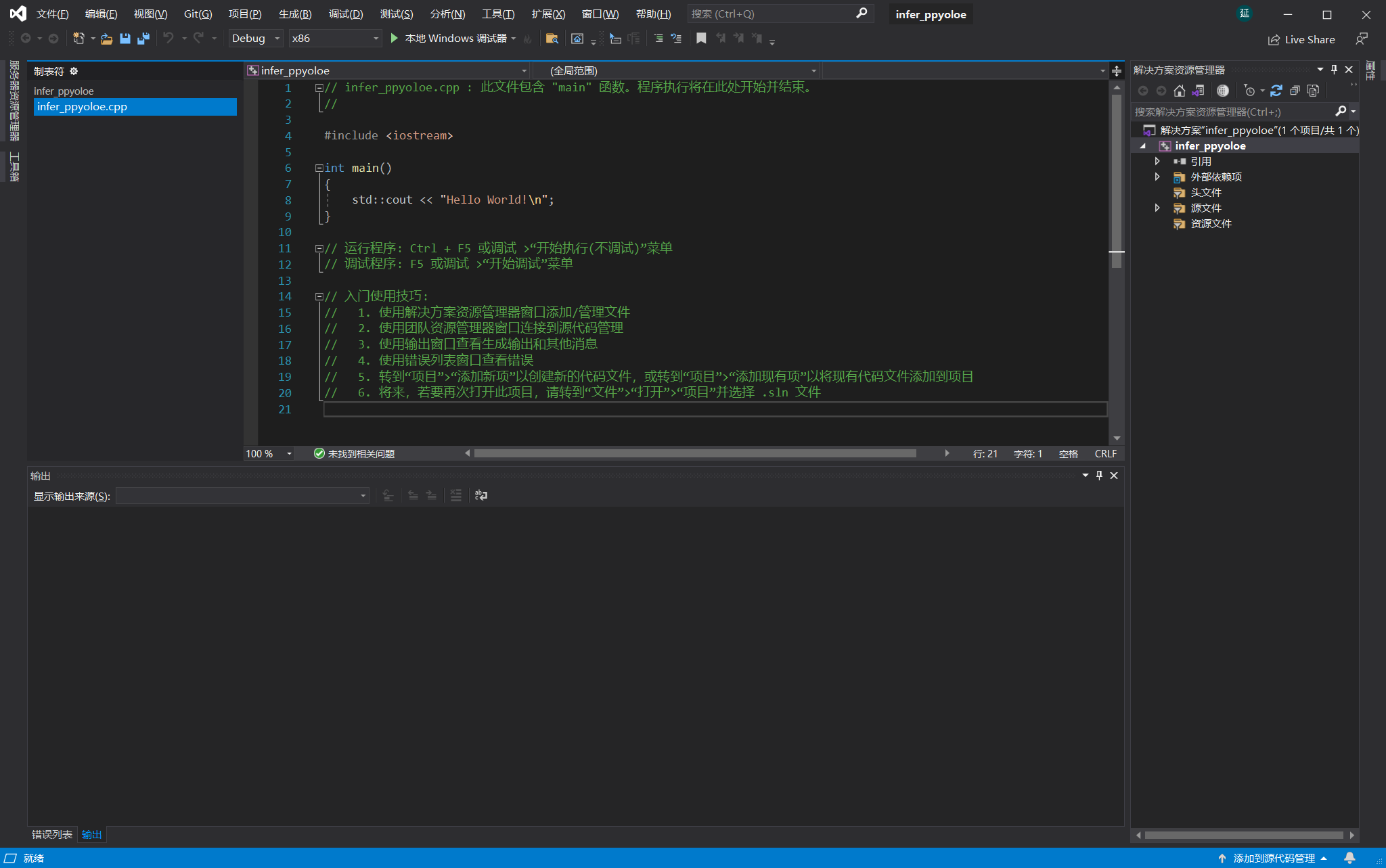
Task: Open Live Share
Action: 1301,39
